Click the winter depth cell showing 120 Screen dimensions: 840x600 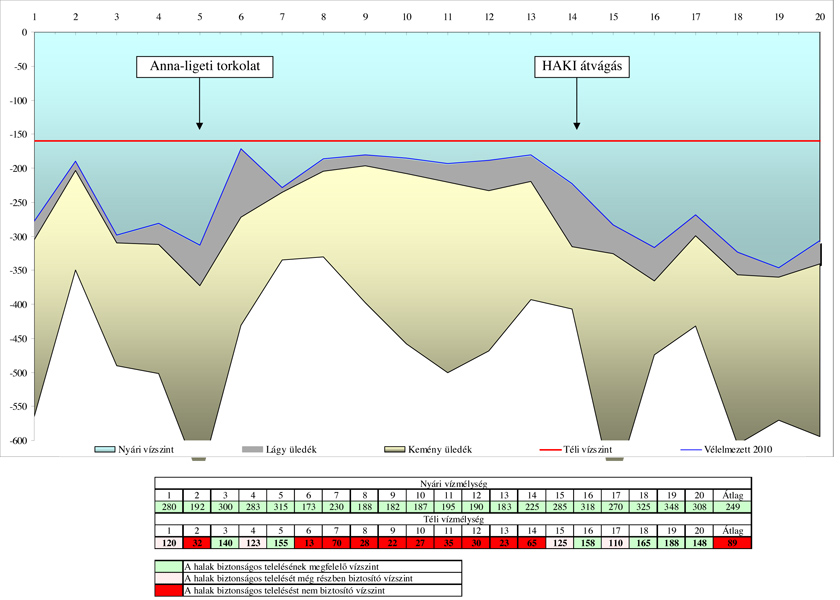[169, 543]
